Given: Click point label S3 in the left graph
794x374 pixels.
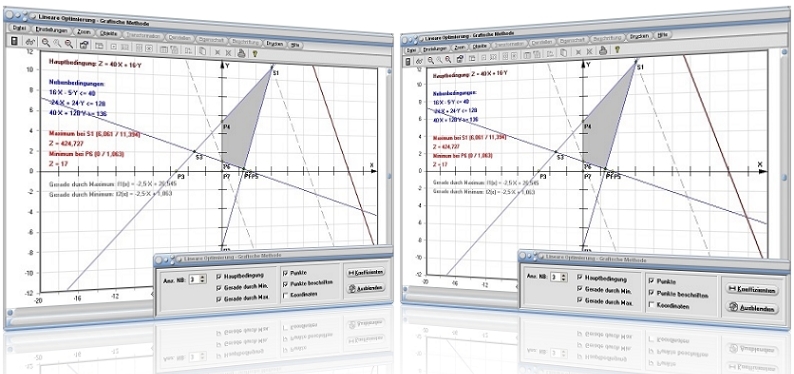Looking at the screenshot, I should pos(199,157).
